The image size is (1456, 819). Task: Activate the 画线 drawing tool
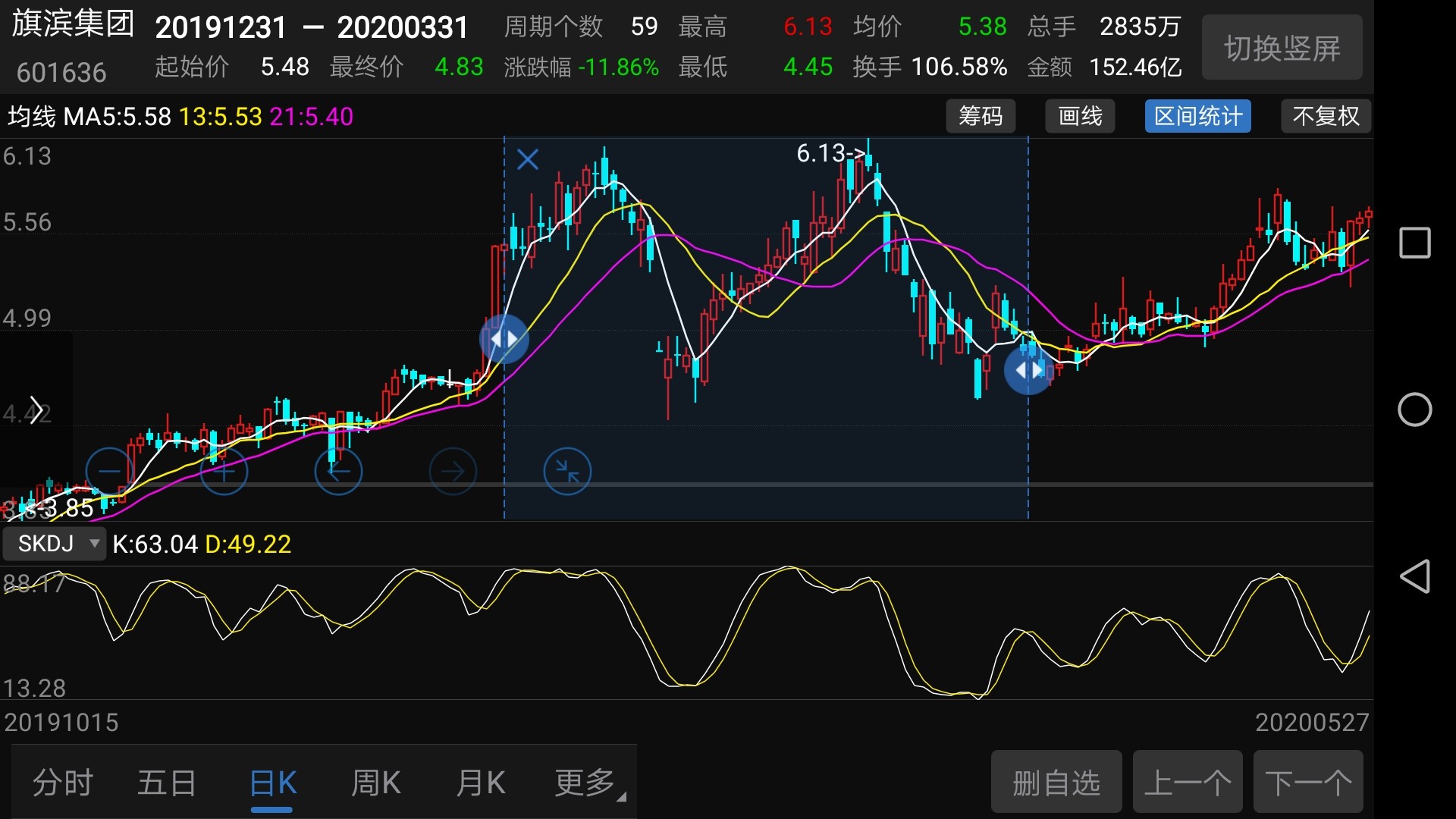pyautogui.click(x=1080, y=116)
